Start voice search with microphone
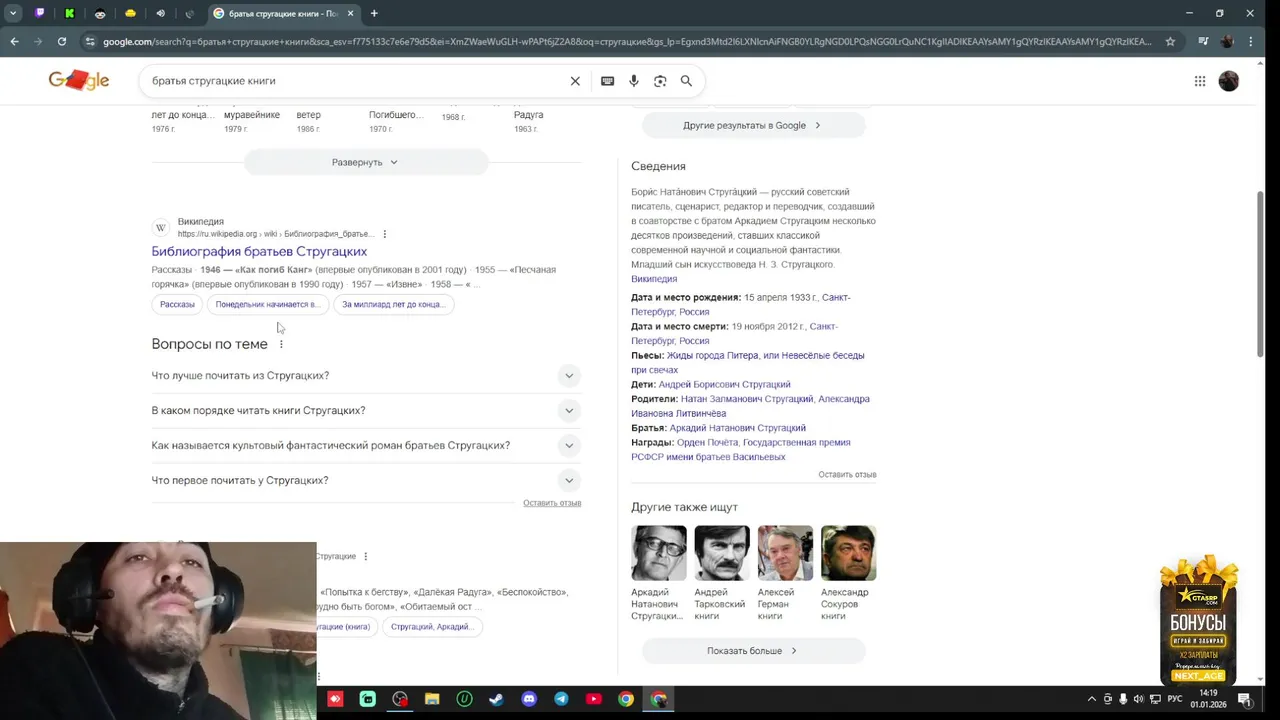This screenshot has height=720, width=1280. pos(634,81)
